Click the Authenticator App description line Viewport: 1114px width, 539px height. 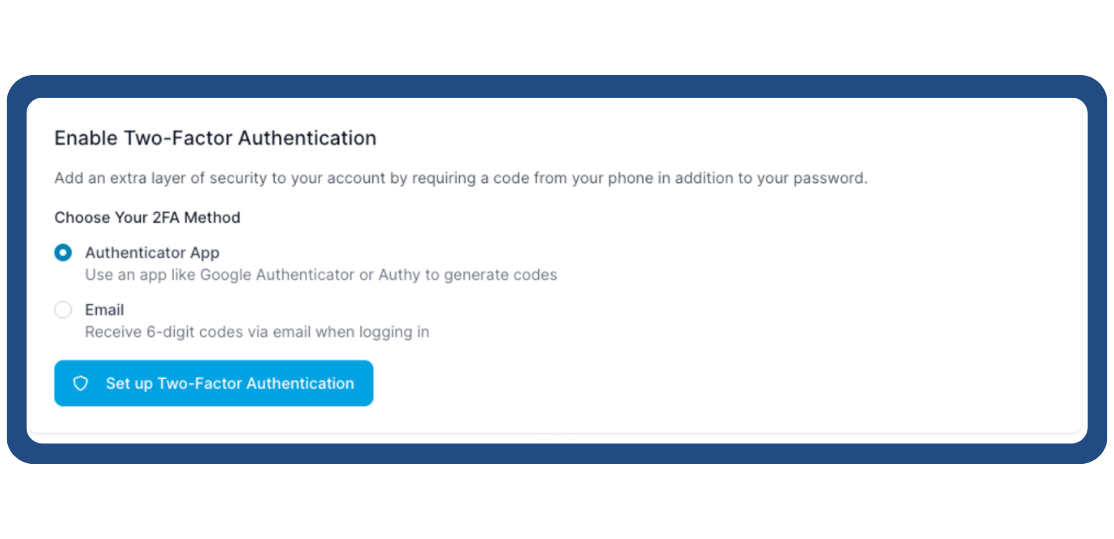pyautogui.click(x=320, y=274)
